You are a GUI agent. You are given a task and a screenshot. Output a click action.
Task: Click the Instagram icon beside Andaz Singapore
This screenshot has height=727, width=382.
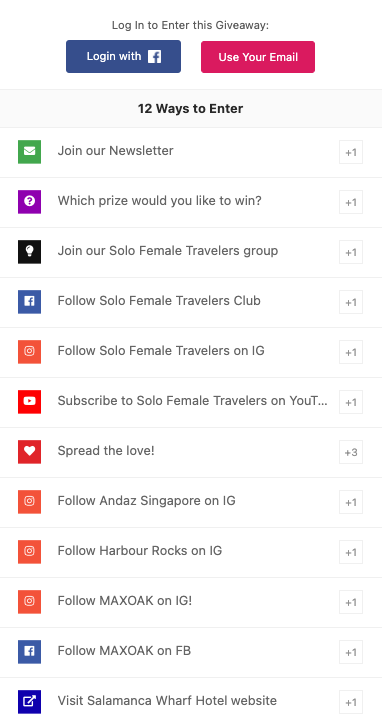tap(29, 502)
